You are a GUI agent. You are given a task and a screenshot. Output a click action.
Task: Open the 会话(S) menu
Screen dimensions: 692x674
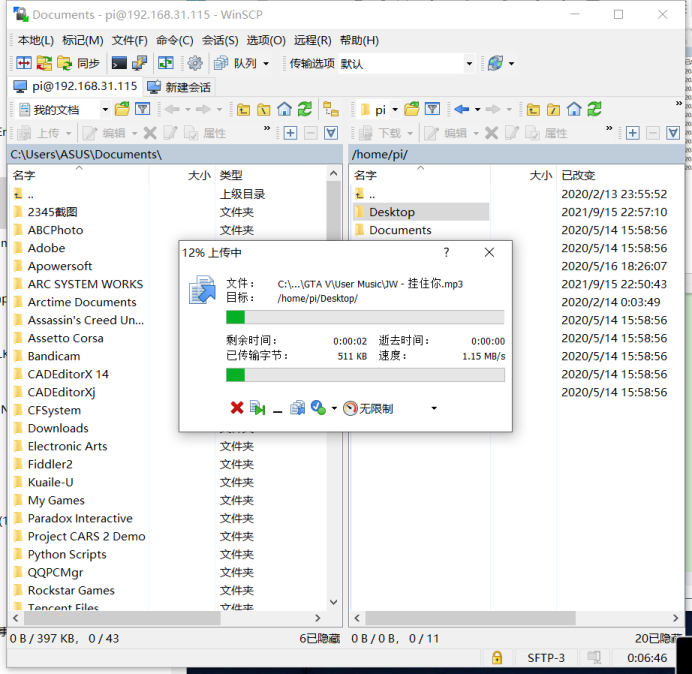click(x=220, y=41)
